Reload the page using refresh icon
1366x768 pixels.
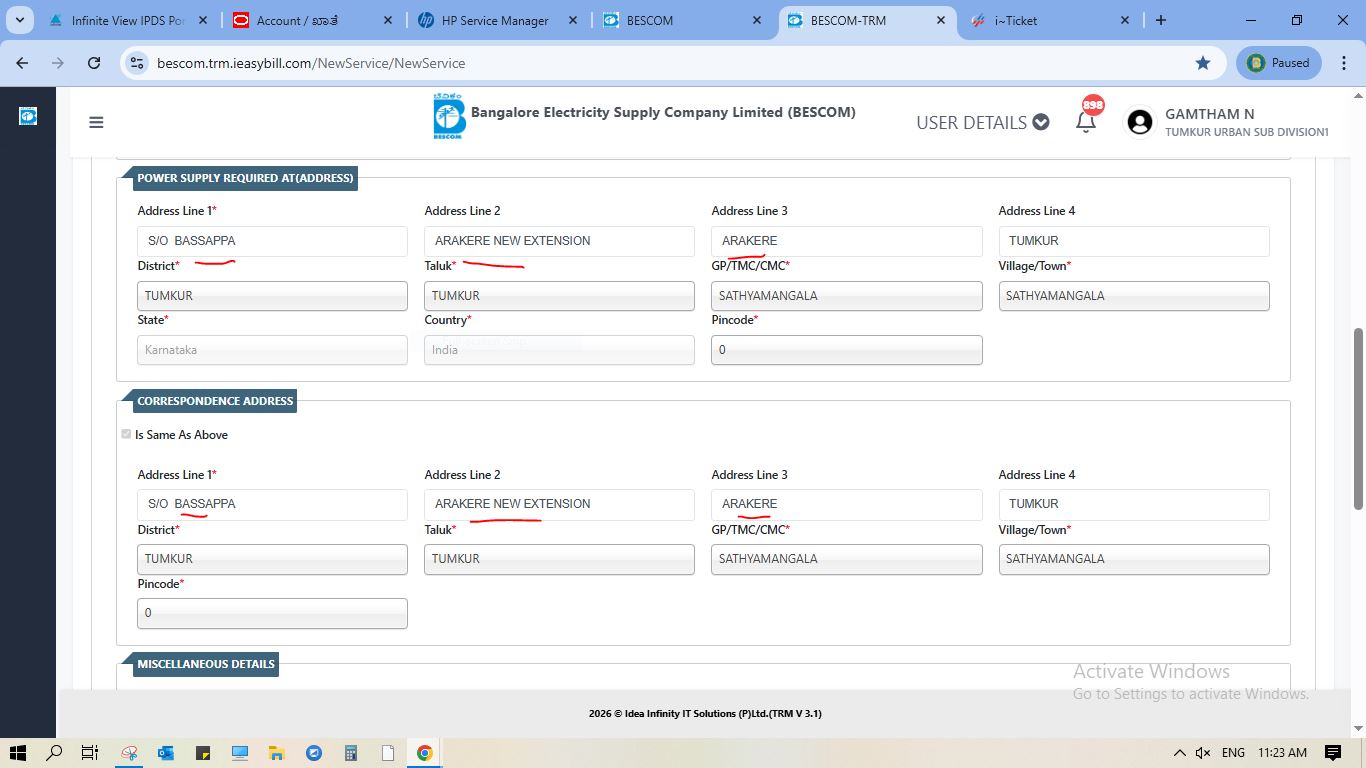point(94,63)
